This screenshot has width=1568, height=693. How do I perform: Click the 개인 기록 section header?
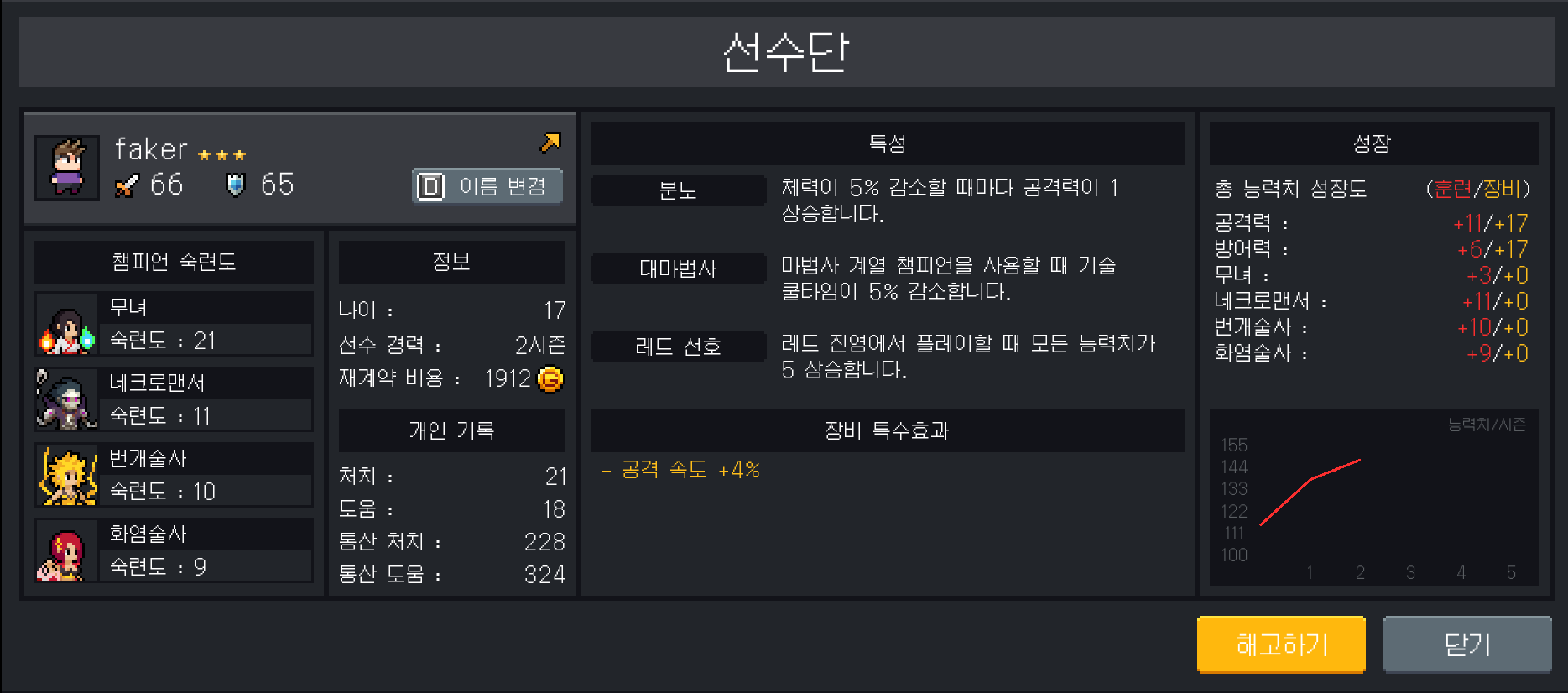(x=451, y=430)
